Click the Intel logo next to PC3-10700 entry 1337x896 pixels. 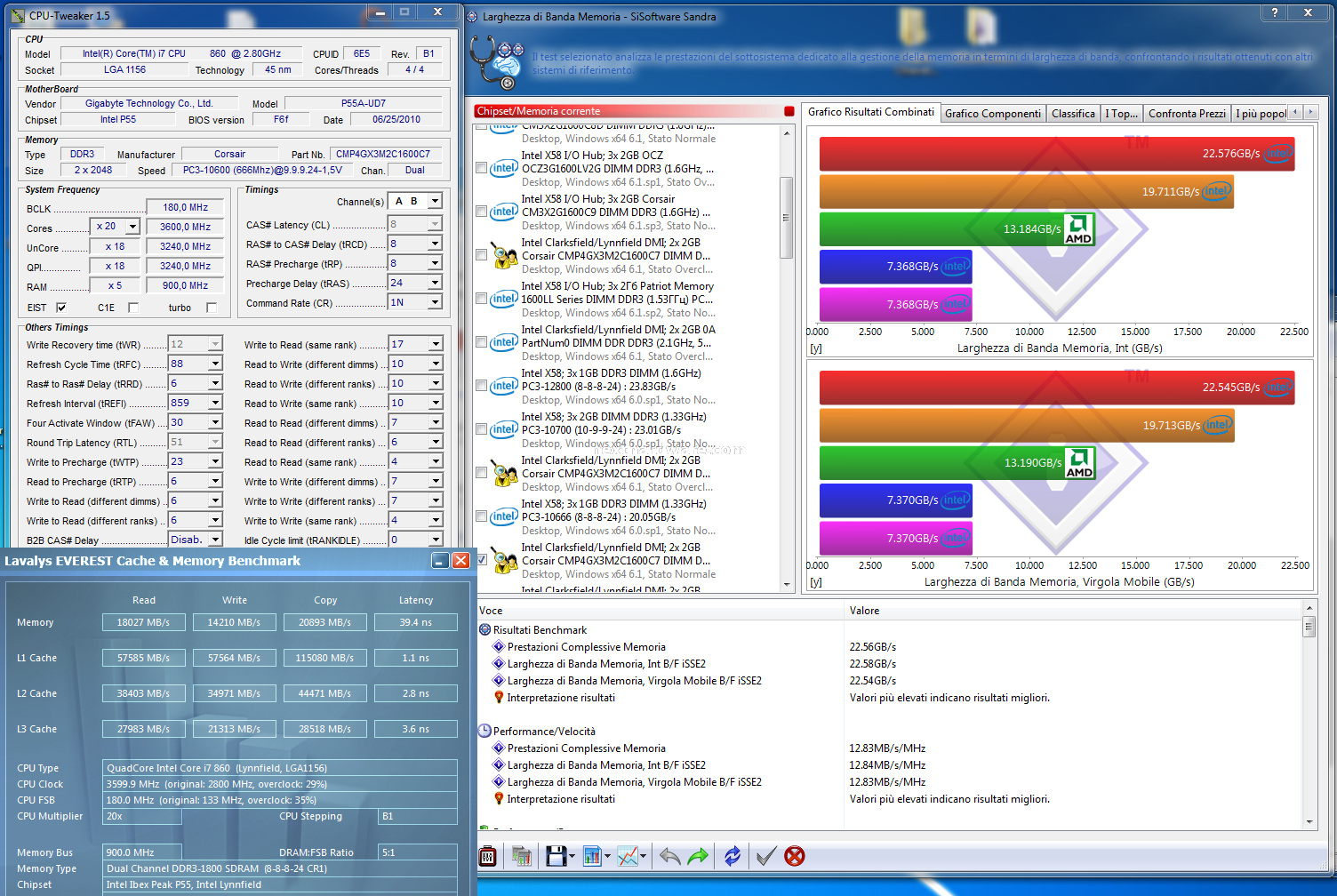tap(504, 429)
